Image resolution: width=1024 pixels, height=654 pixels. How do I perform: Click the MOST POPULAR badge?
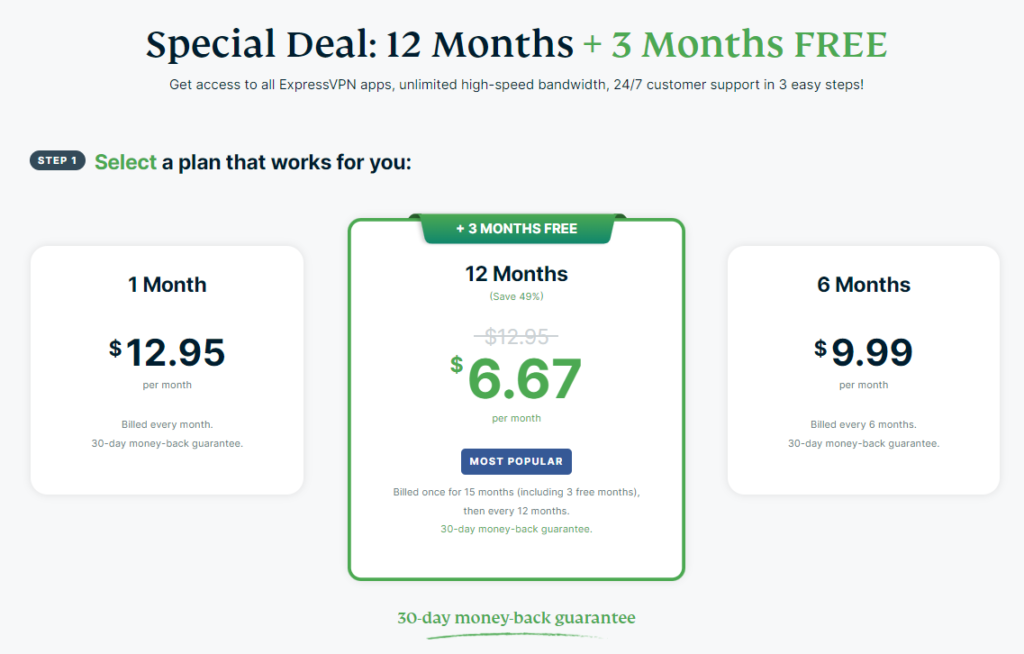516,461
